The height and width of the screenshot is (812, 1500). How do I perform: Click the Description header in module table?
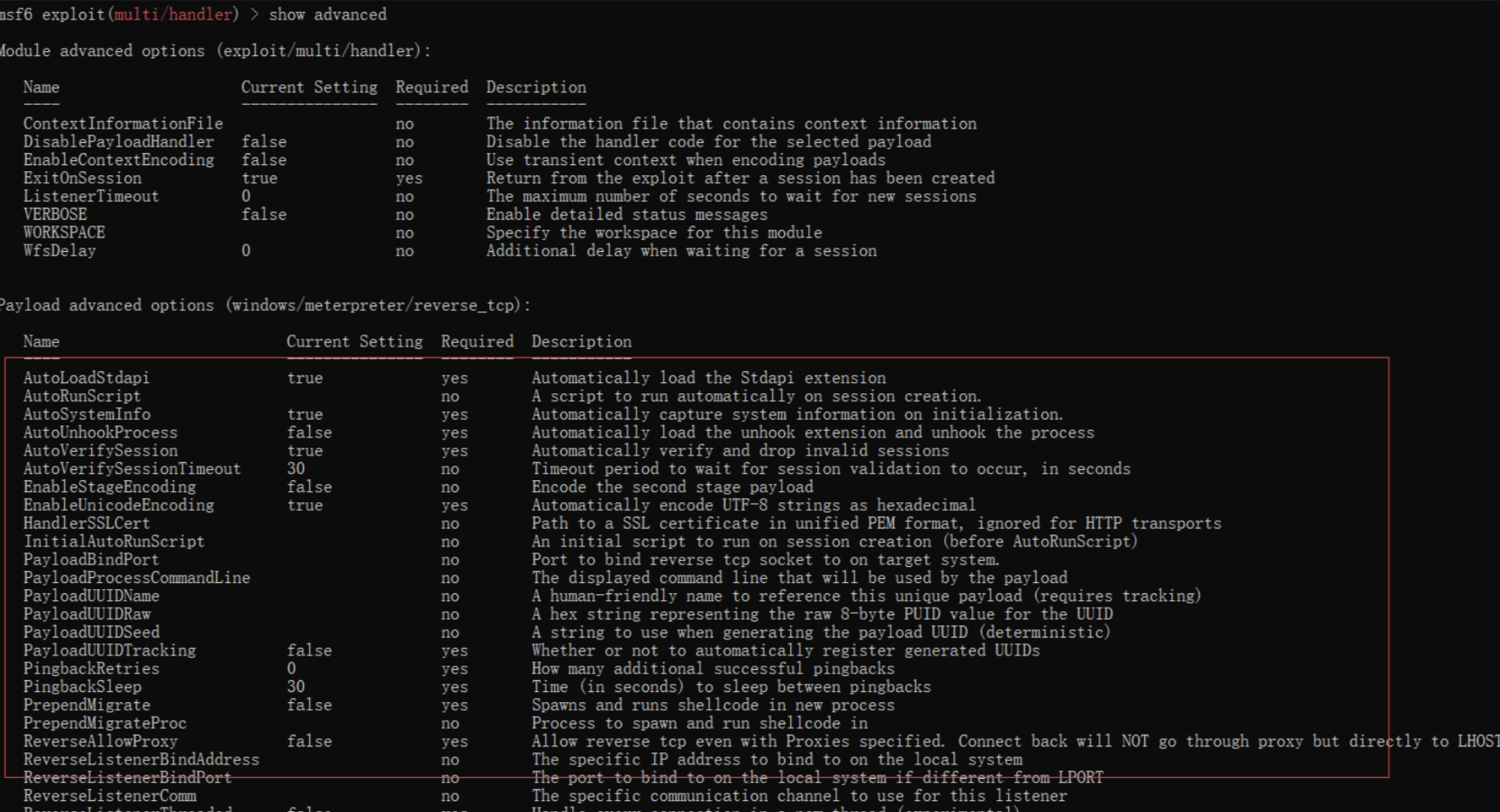point(536,87)
